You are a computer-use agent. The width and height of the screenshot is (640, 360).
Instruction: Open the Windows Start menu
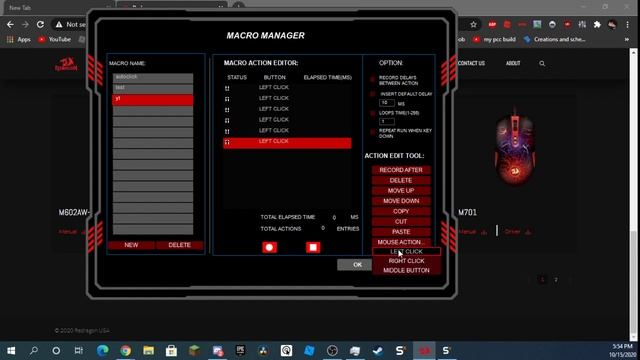pyautogui.click(x=11, y=351)
